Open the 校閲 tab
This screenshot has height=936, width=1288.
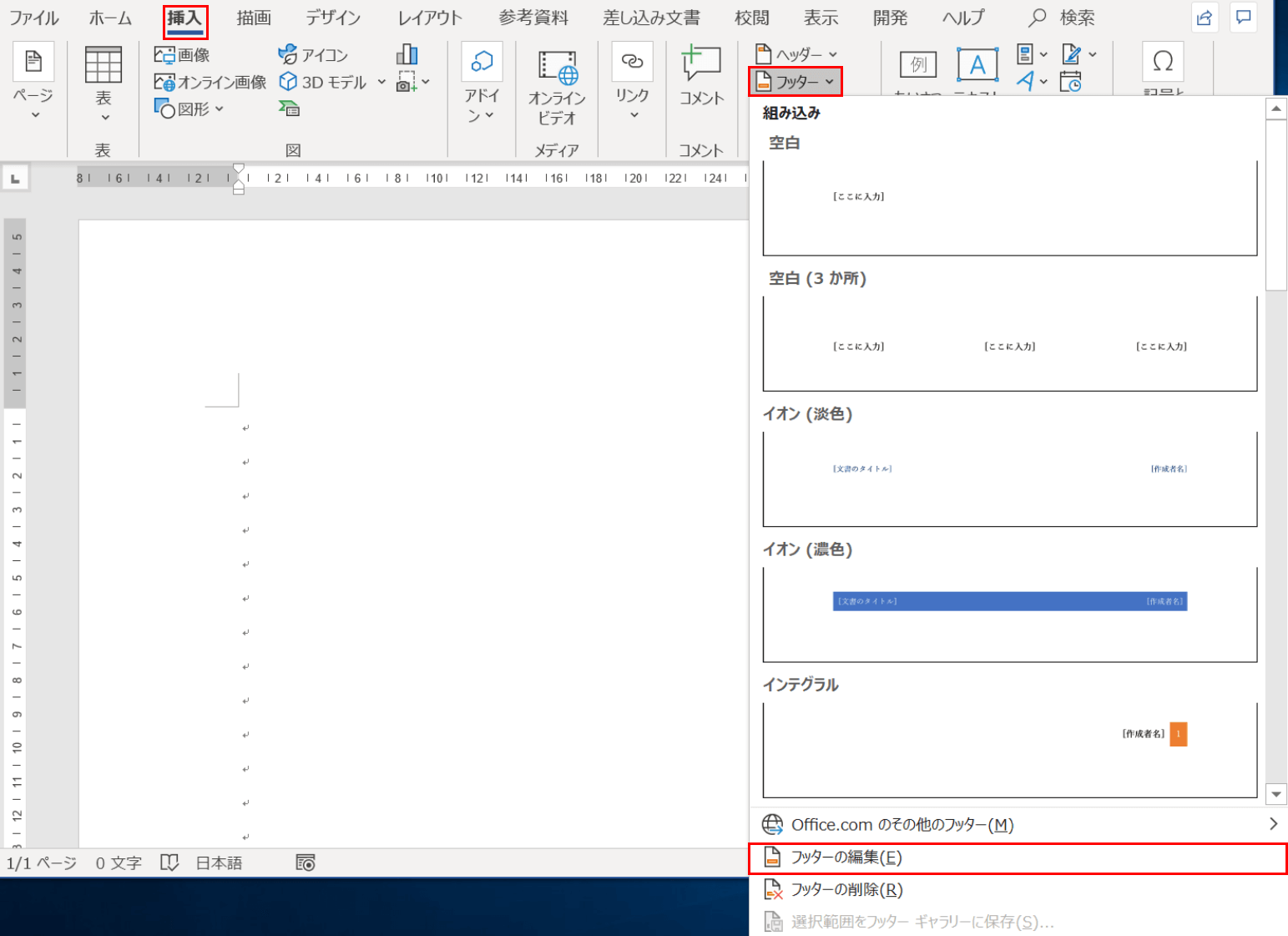[752, 18]
